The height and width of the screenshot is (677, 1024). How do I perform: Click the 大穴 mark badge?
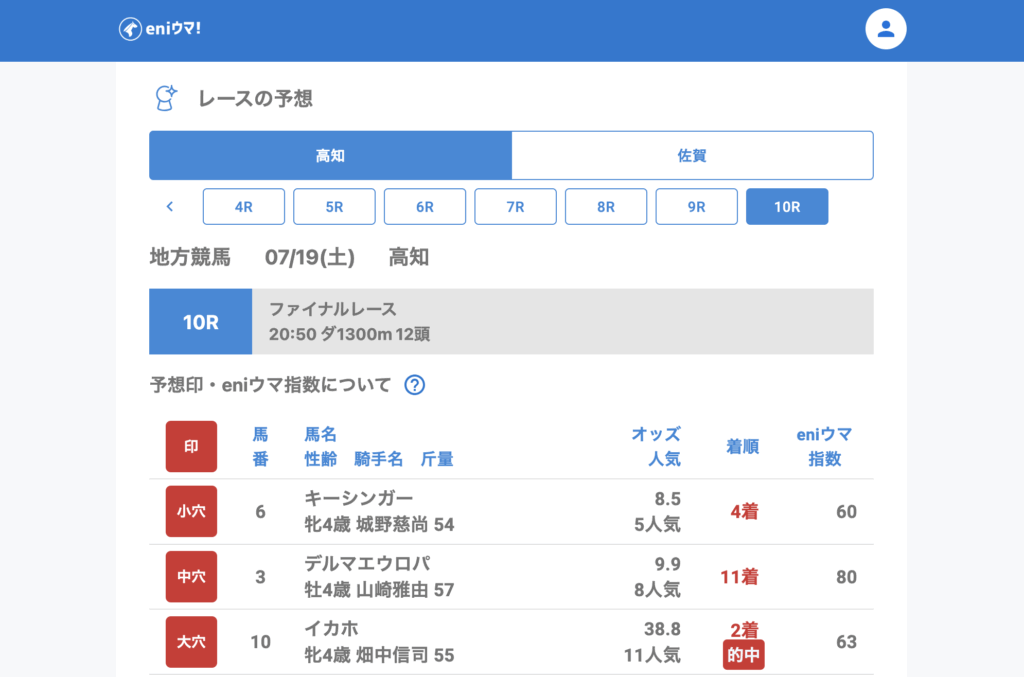(x=191, y=642)
